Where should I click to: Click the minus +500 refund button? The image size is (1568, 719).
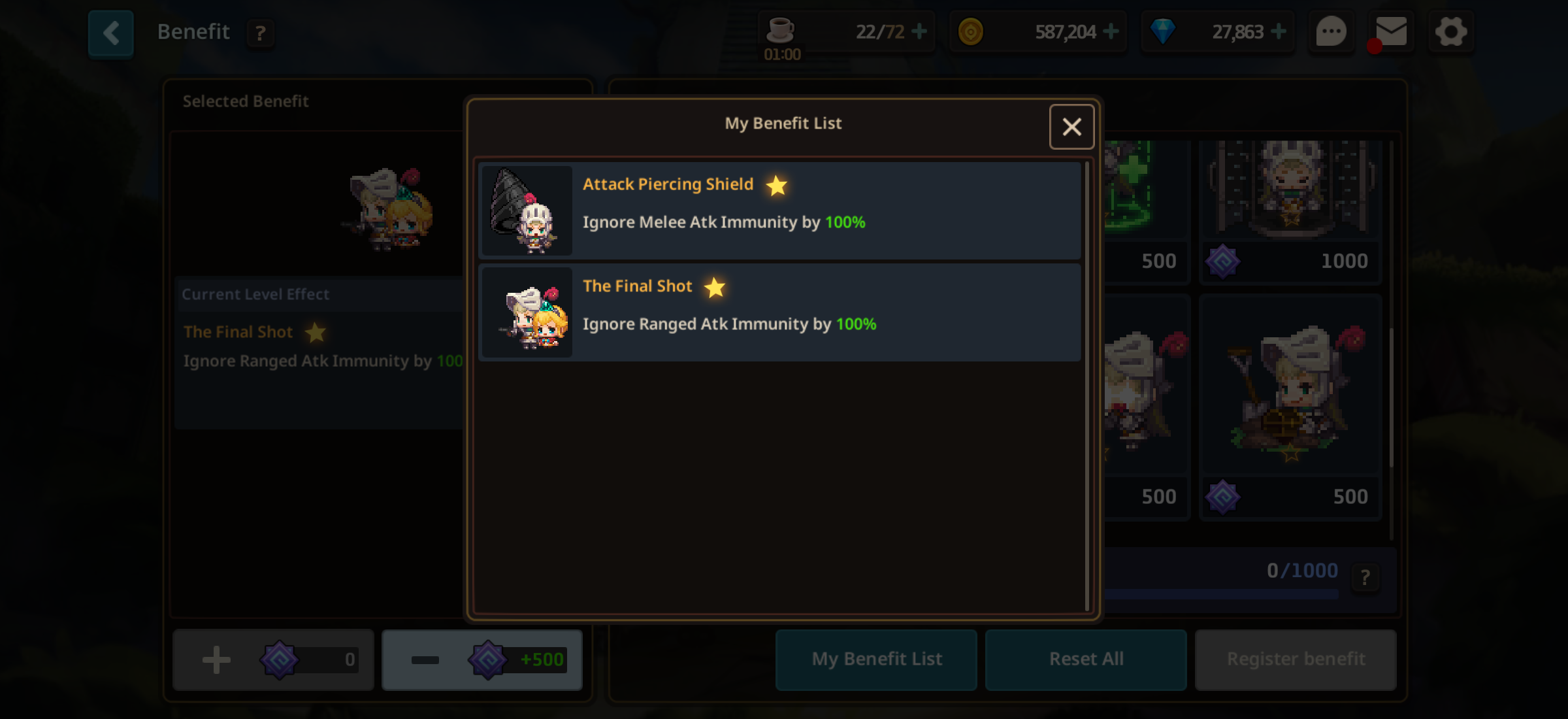[x=482, y=660]
